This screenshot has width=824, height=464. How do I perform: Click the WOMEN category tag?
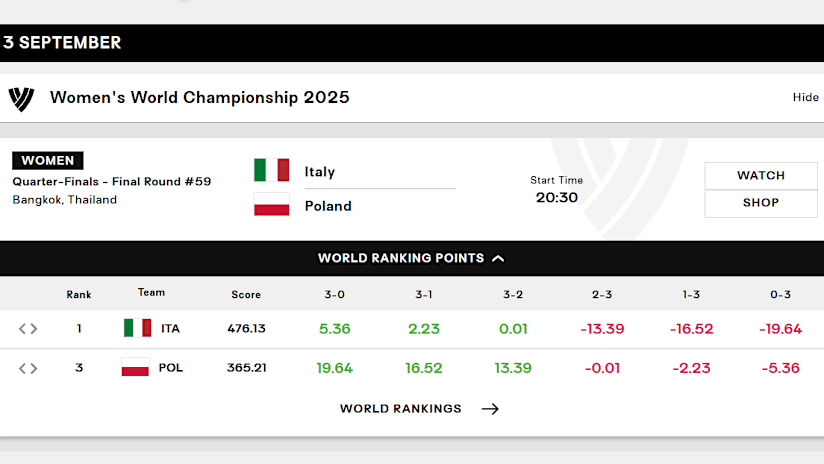(x=48, y=160)
